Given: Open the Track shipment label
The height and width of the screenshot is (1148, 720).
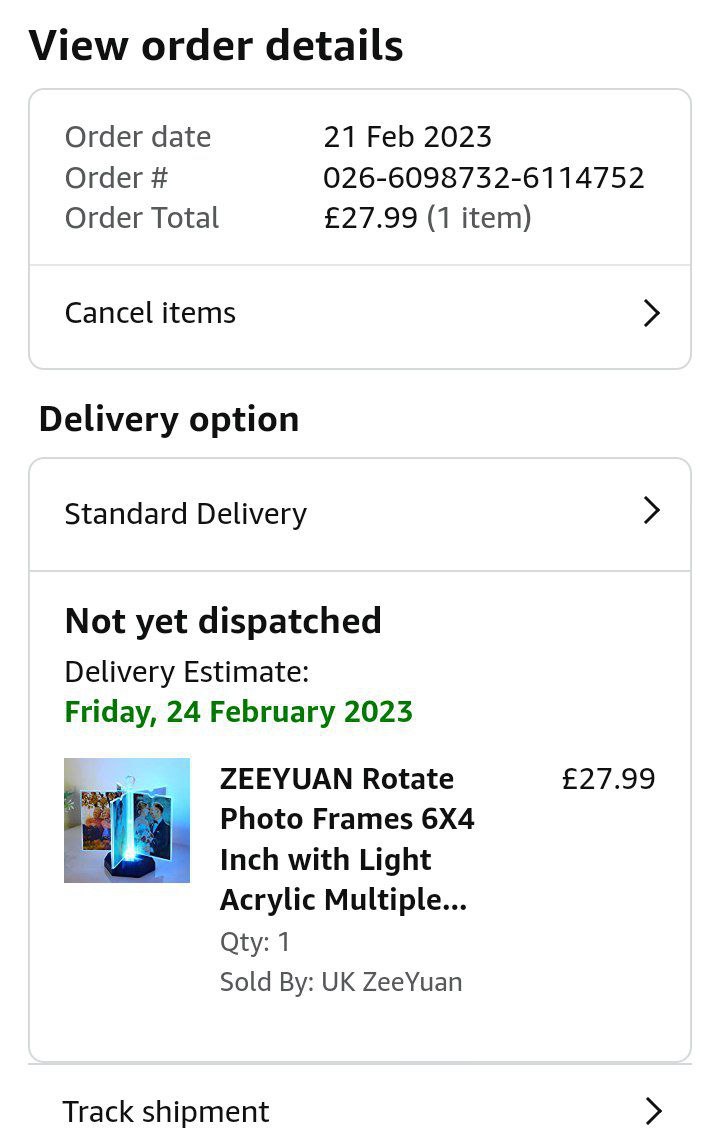Looking at the screenshot, I should [165, 1112].
